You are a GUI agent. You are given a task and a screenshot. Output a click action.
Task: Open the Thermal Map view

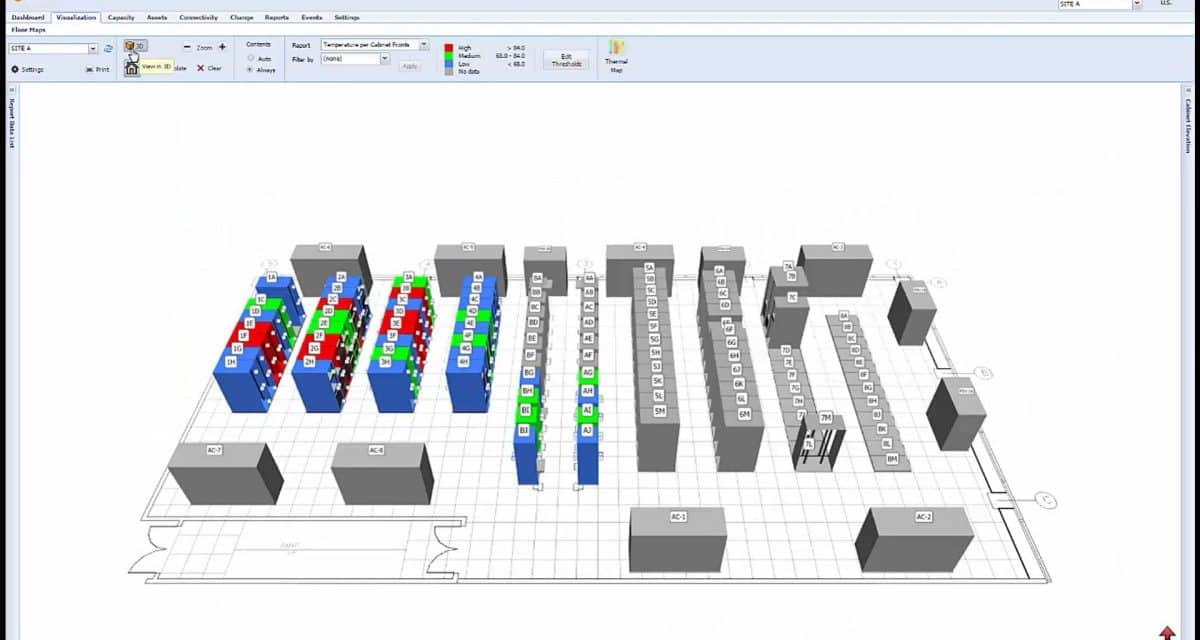(x=616, y=55)
